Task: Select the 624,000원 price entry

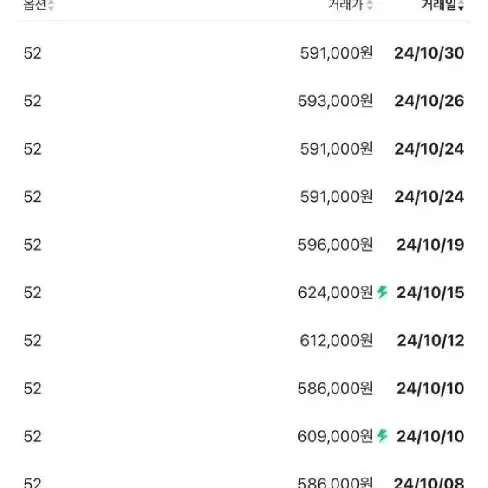Action: coord(335,292)
